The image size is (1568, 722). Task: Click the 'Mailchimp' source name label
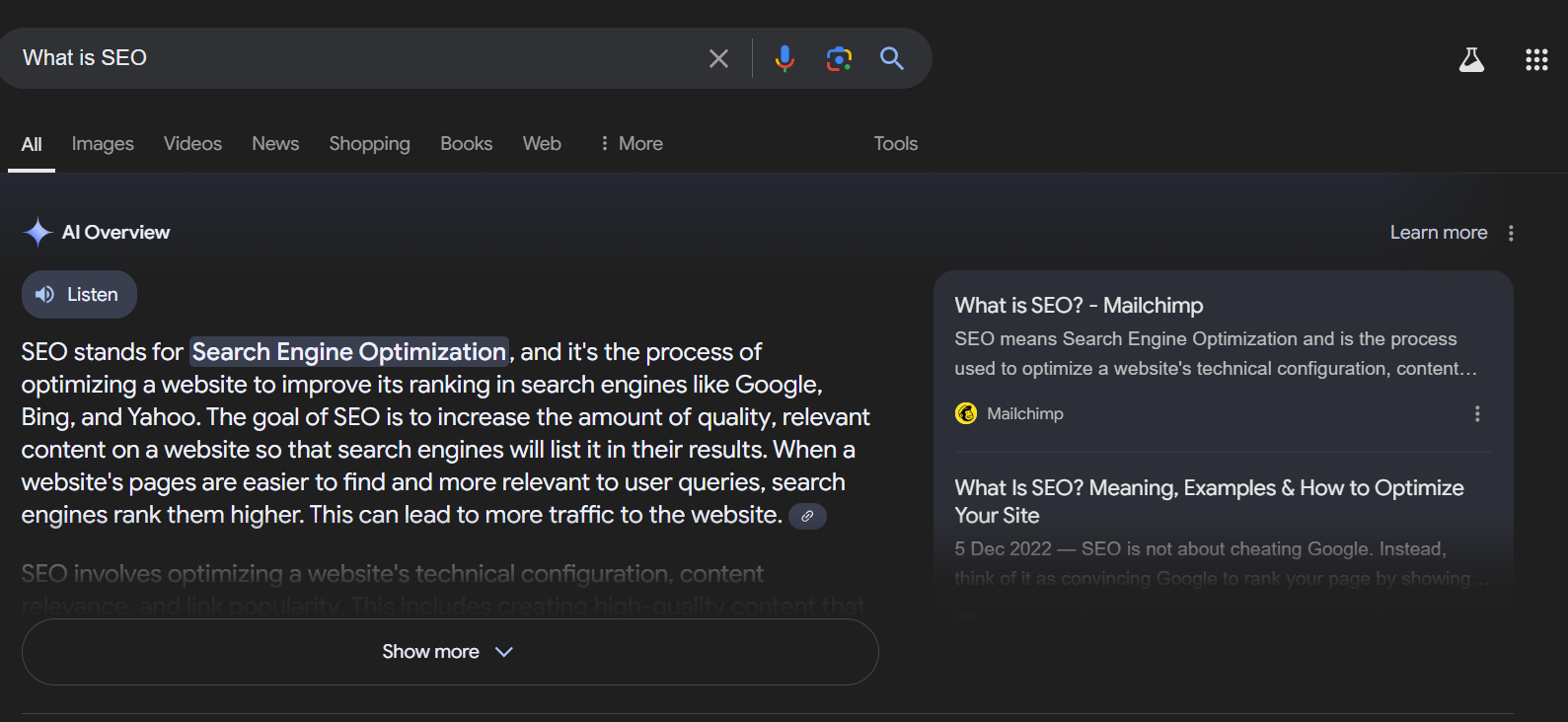1025,414
